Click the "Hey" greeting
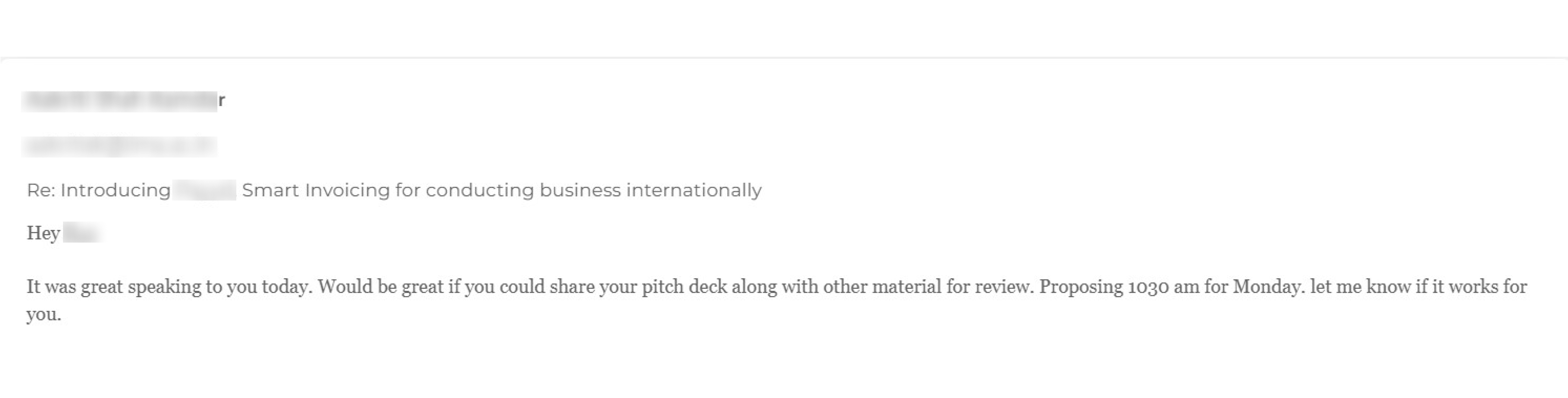The height and width of the screenshot is (398, 1568). click(43, 233)
